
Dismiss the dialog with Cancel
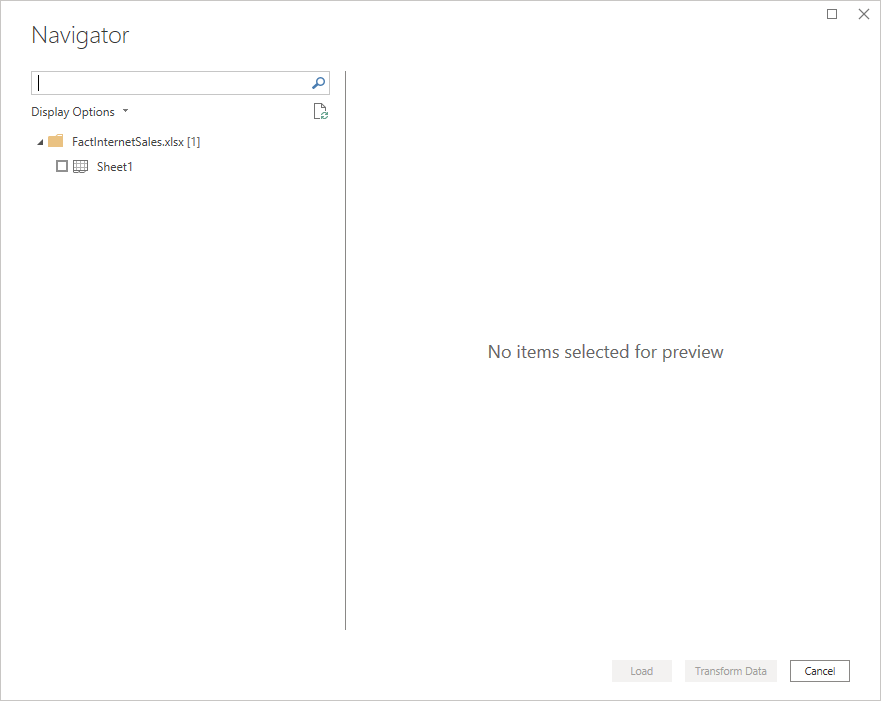click(x=819, y=670)
